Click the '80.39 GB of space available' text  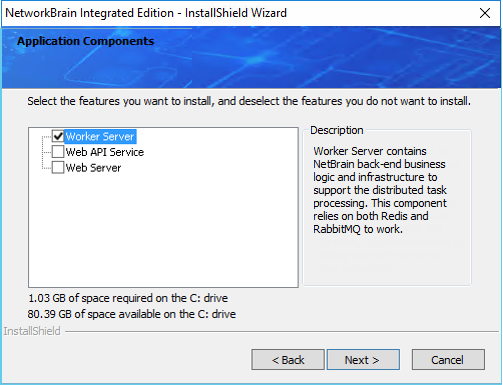132,314
